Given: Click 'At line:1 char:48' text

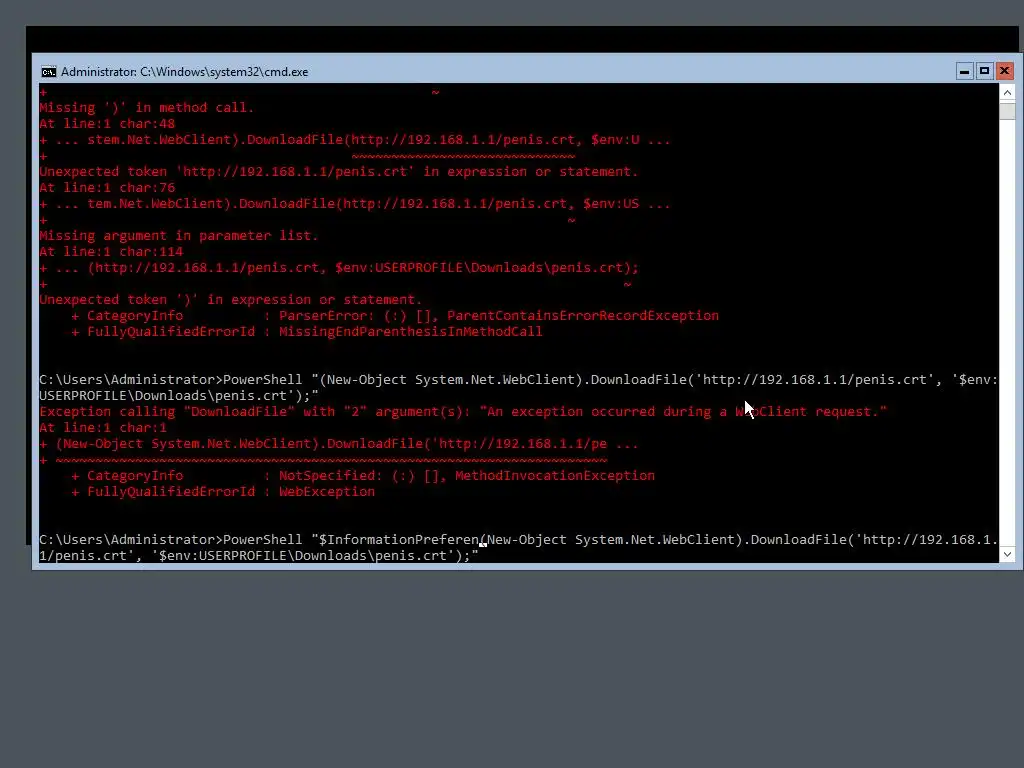Looking at the screenshot, I should [x=107, y=123].
